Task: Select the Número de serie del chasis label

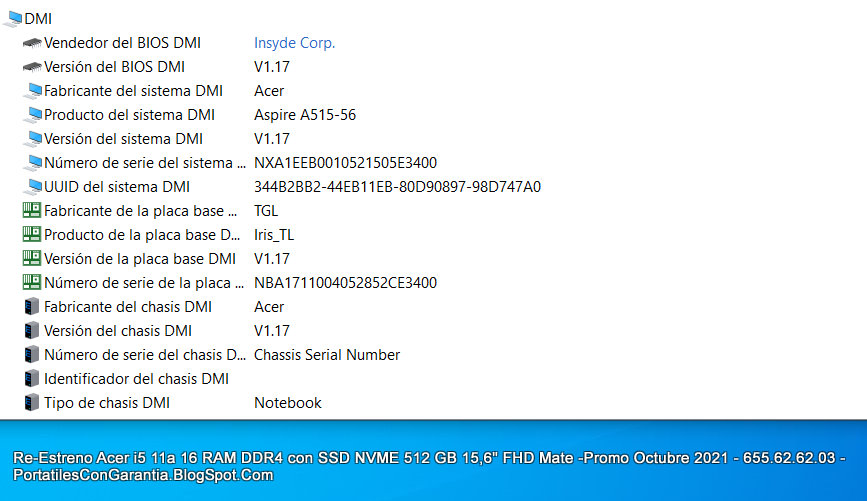Action: tap(145, 355)
